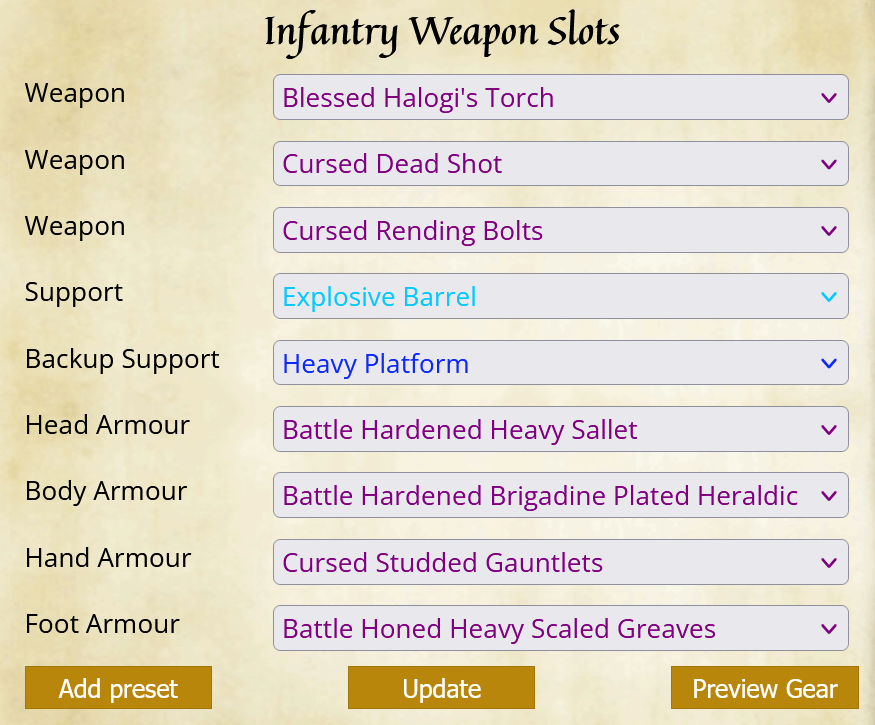875x725 pixels.
Task: Click the chevron on Cursed Dead Shot
Action: (829, 165)
